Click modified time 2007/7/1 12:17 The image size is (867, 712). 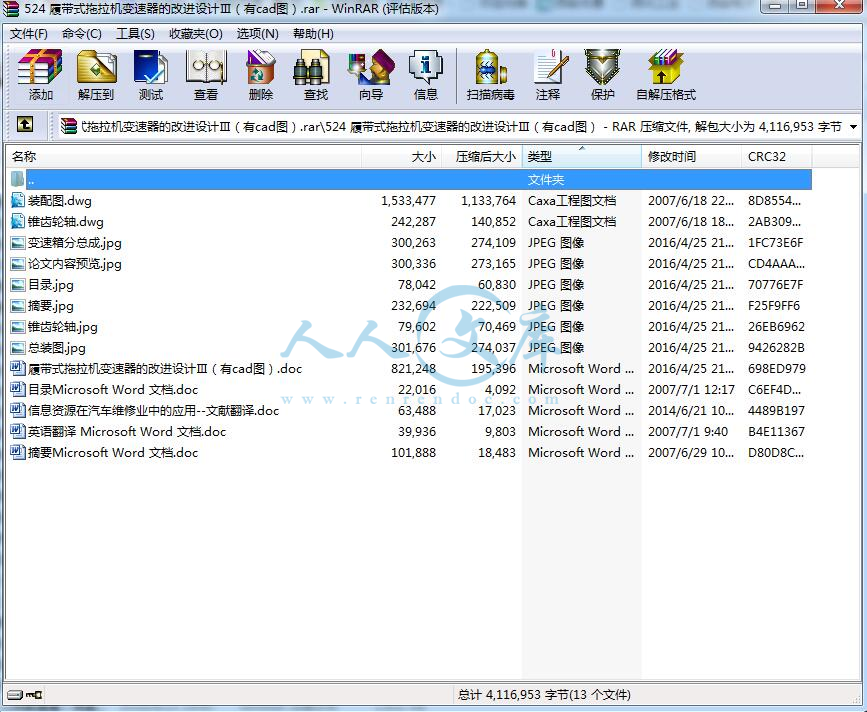[x=691, y=389]
